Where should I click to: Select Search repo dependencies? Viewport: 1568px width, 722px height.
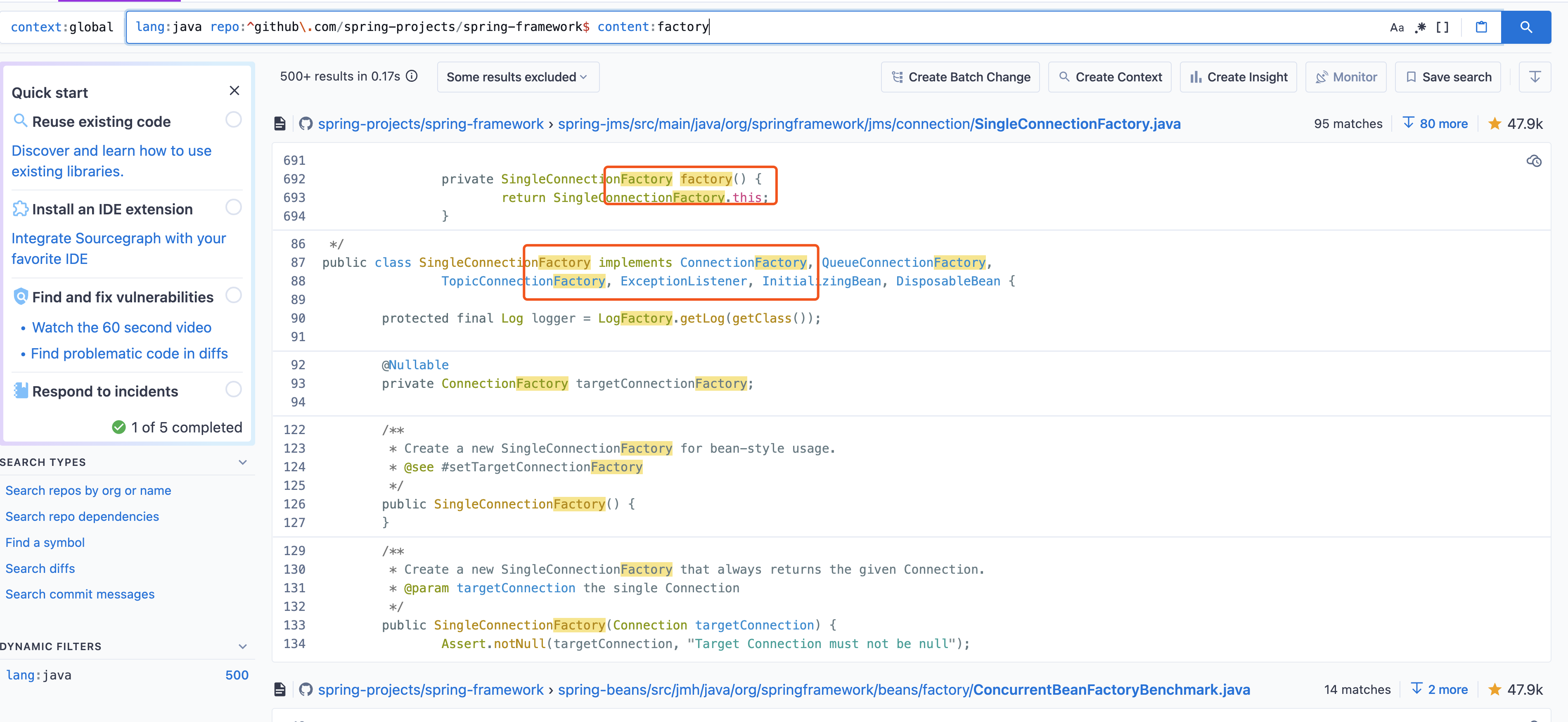click(82, 516)
